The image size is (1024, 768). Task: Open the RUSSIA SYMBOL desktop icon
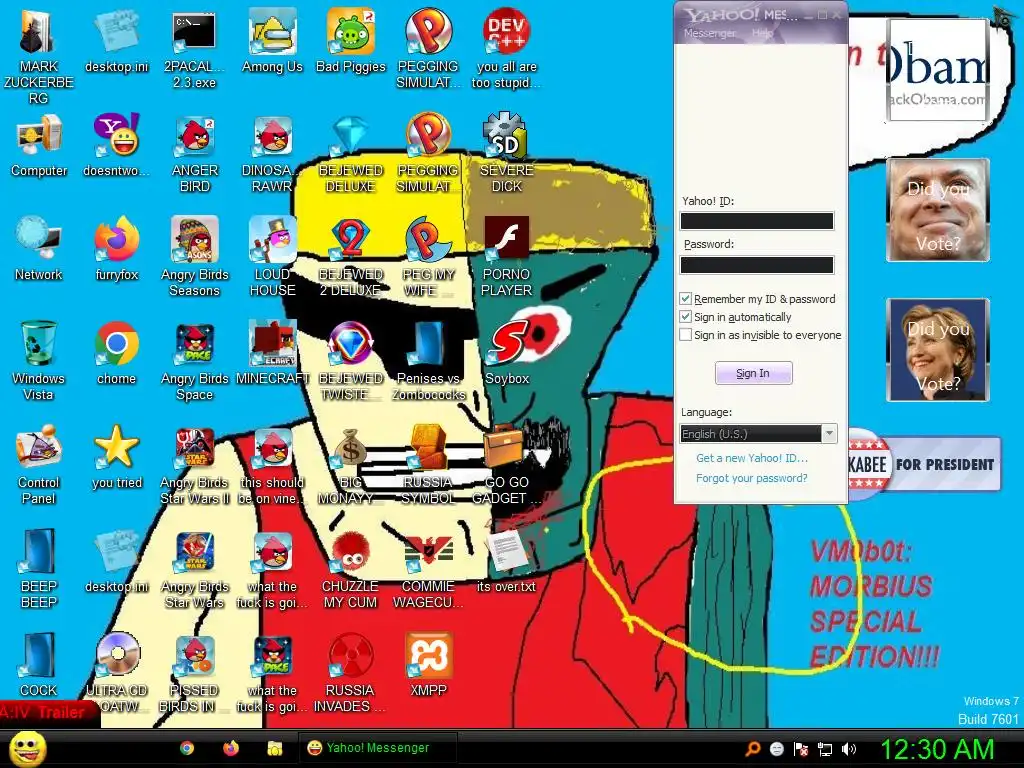coord(428,464)
